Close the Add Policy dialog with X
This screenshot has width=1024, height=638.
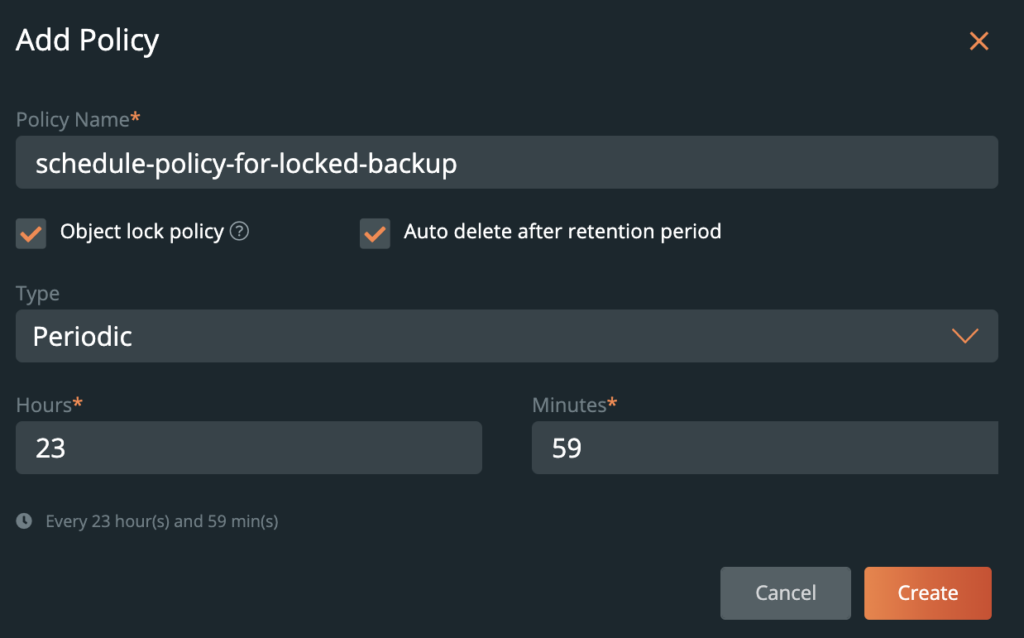(978, 41)
